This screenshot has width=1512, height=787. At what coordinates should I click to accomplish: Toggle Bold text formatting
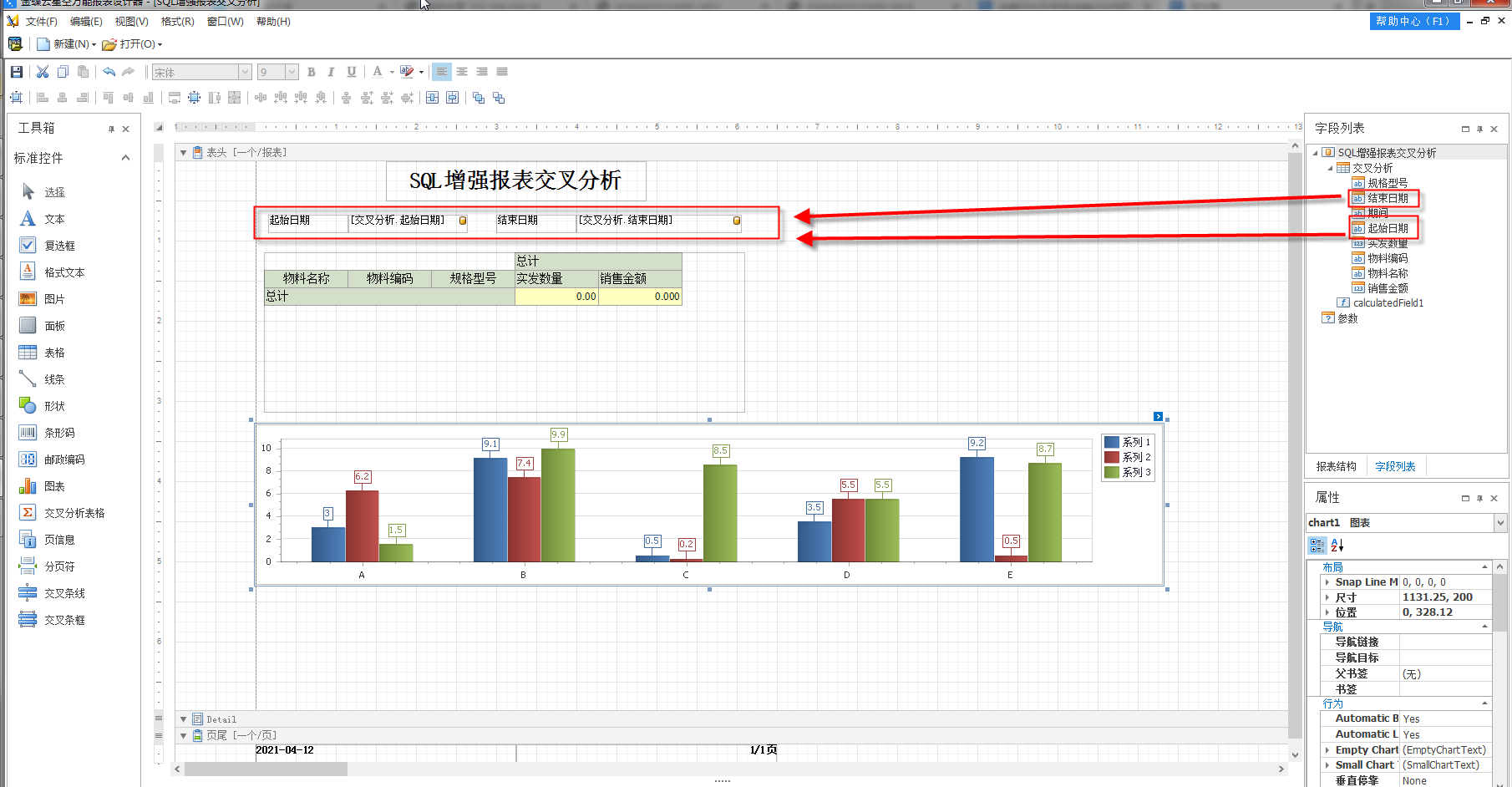312,72
